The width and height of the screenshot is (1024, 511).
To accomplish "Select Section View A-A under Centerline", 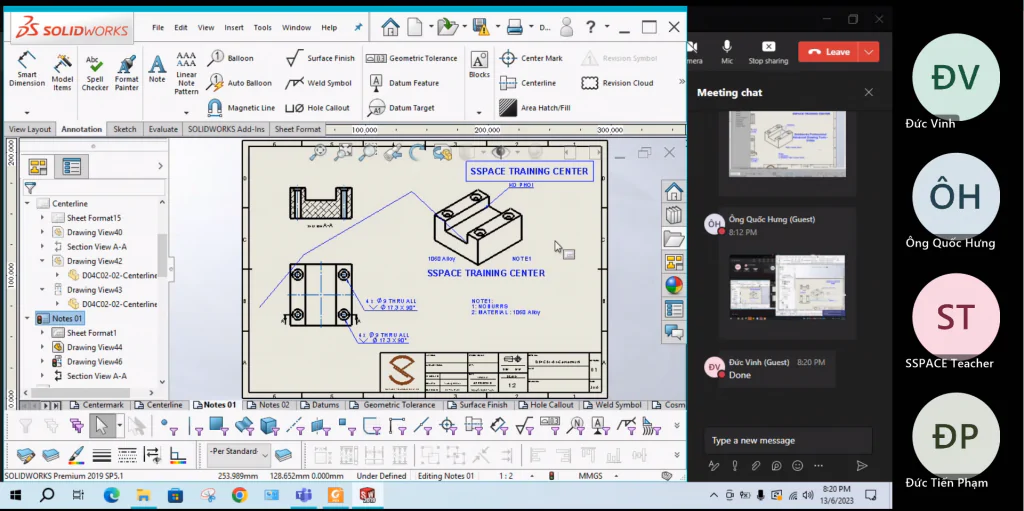I will pos(89,246).
